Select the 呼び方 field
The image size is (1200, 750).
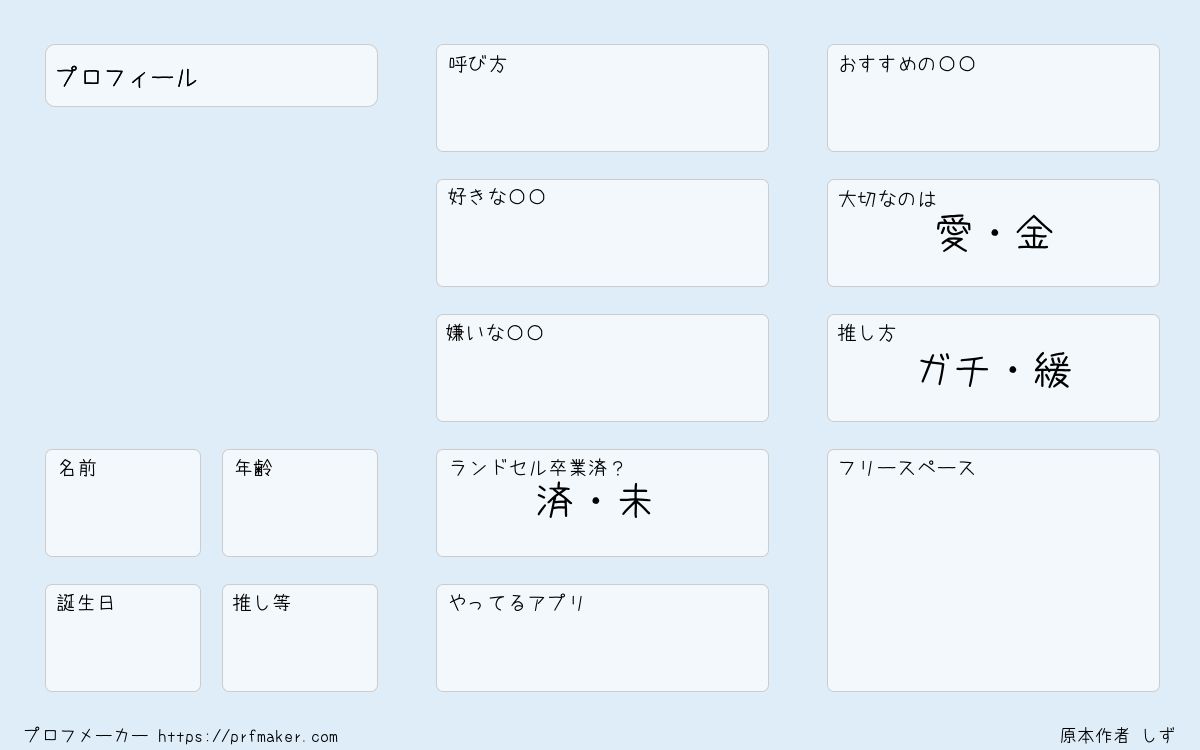[x=602, y=98]
